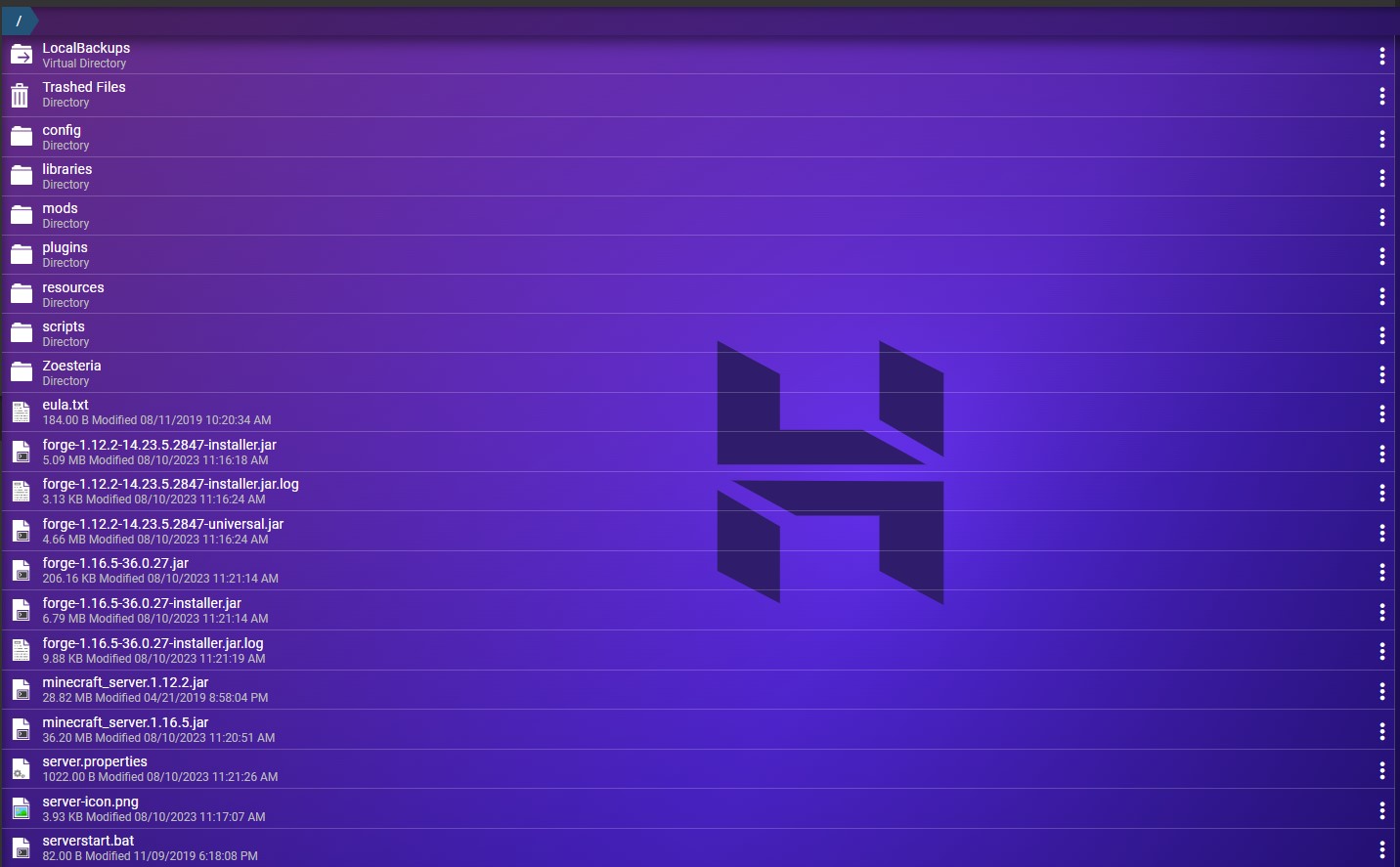
Task: Open the config directory name
Action: coord(62,130)
